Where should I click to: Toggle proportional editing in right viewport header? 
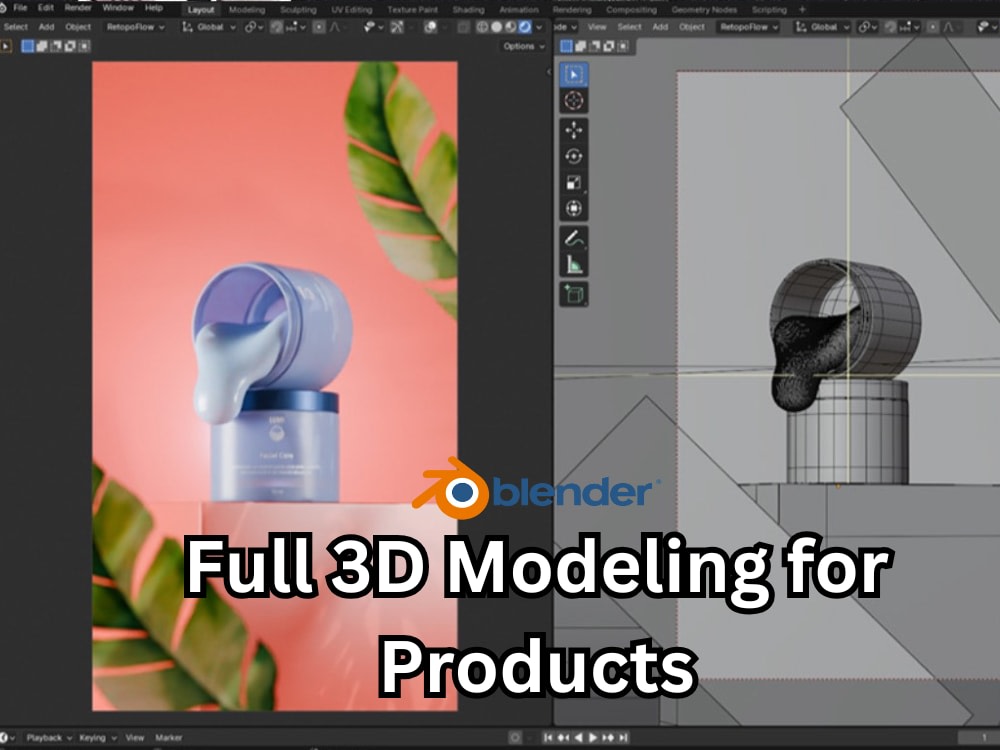[x=932, y=27]
